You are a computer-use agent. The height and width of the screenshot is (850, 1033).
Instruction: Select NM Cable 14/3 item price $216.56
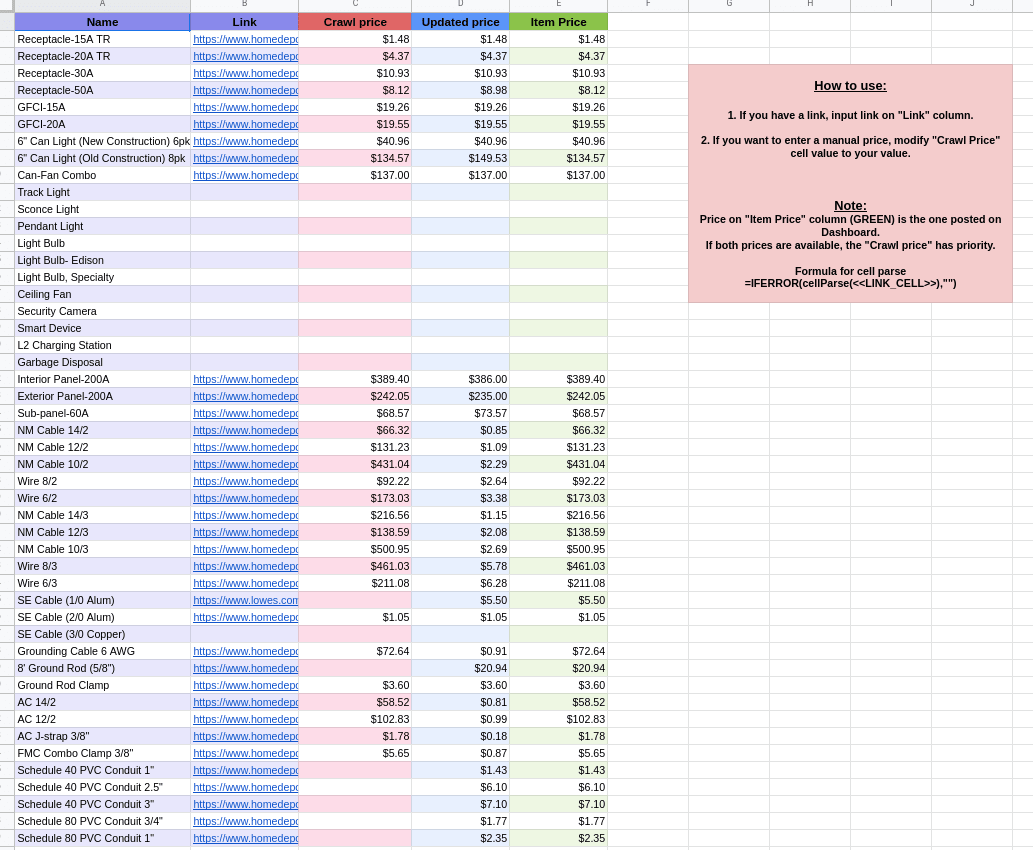(x=559, y=515)
